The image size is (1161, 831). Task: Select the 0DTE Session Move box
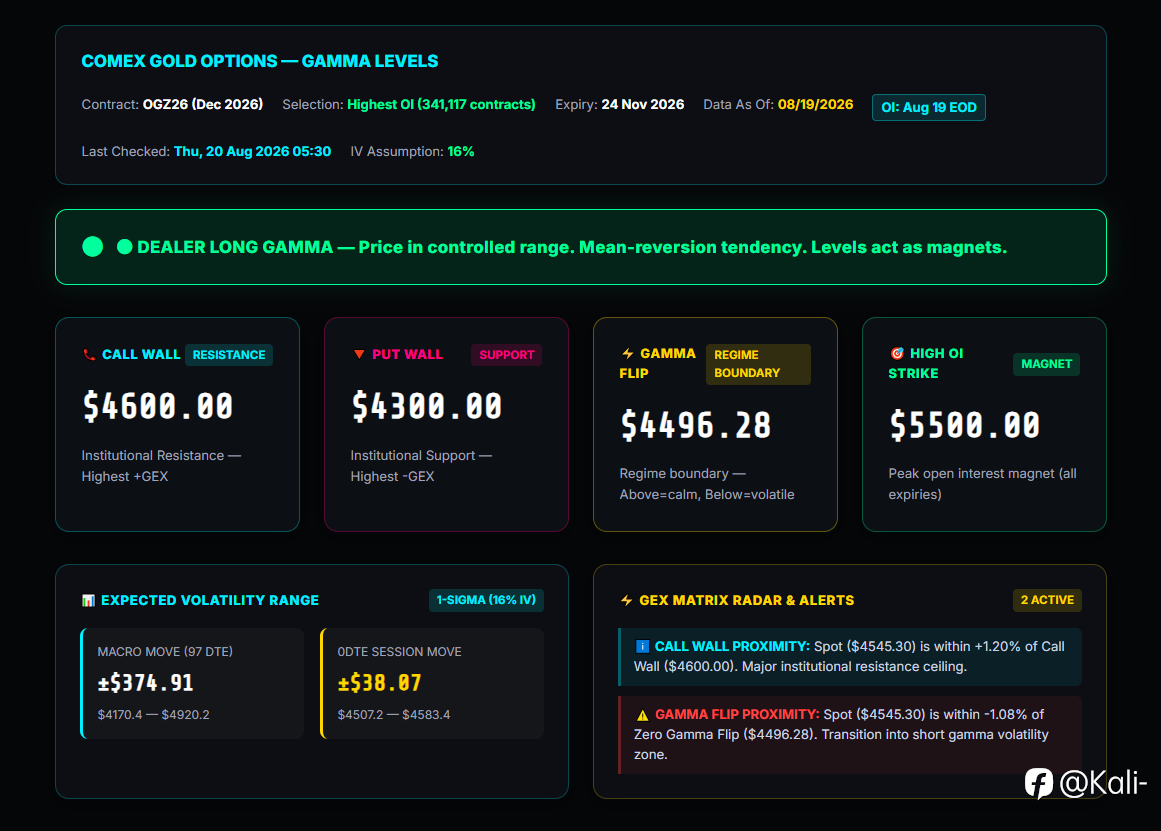click(432, 683)
